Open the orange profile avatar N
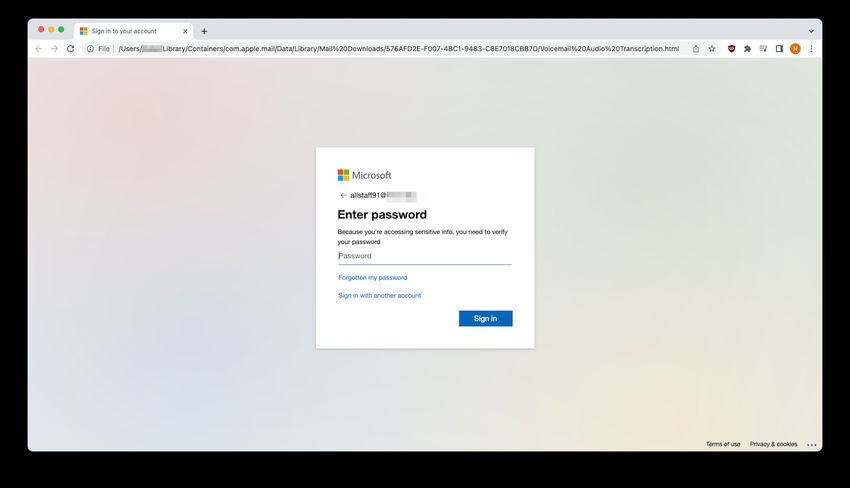This screenshot has width=850, height=488. [x=795, y=49]
